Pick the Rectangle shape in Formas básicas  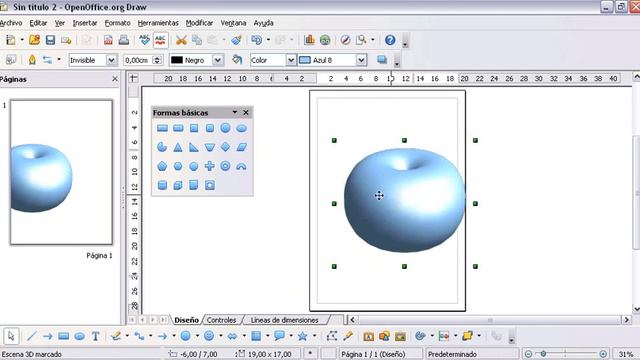pyautogui.click(x=162, y=128)
